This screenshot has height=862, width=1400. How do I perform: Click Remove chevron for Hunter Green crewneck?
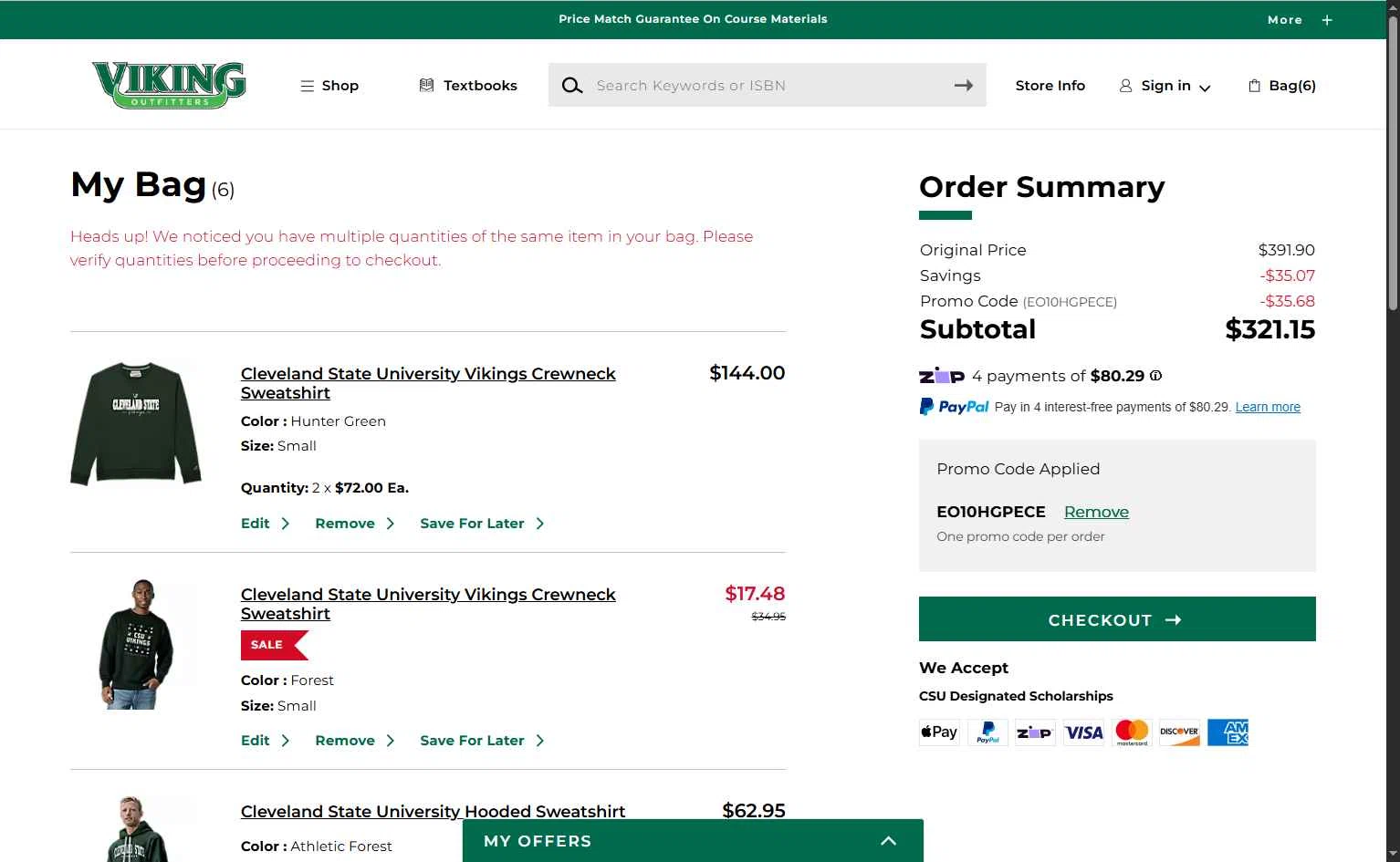[x=391, y=524]
